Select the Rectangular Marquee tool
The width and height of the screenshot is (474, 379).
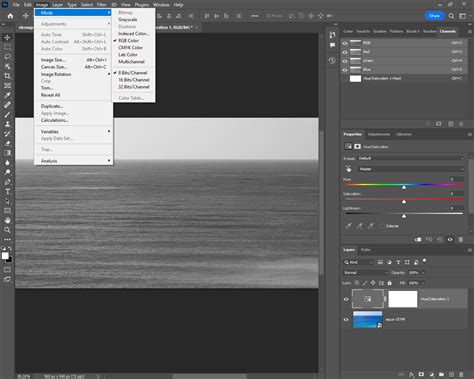coord(7,47)
